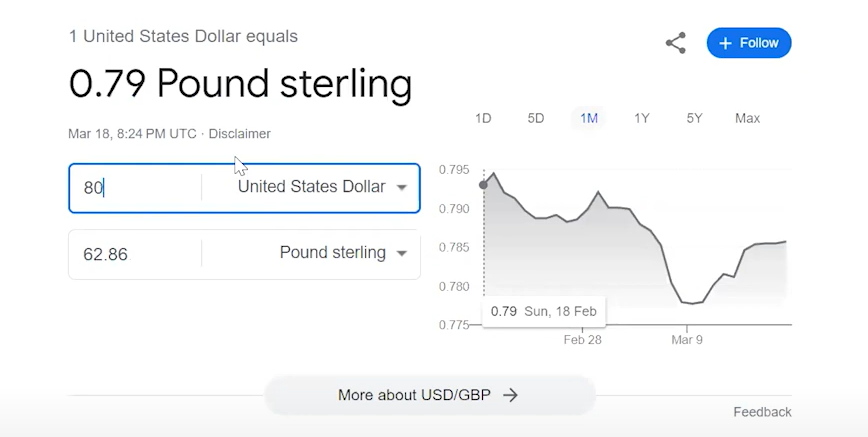
Task: Click the arrow icon beside More about USD/GBP
Action: tap(510, 395)
